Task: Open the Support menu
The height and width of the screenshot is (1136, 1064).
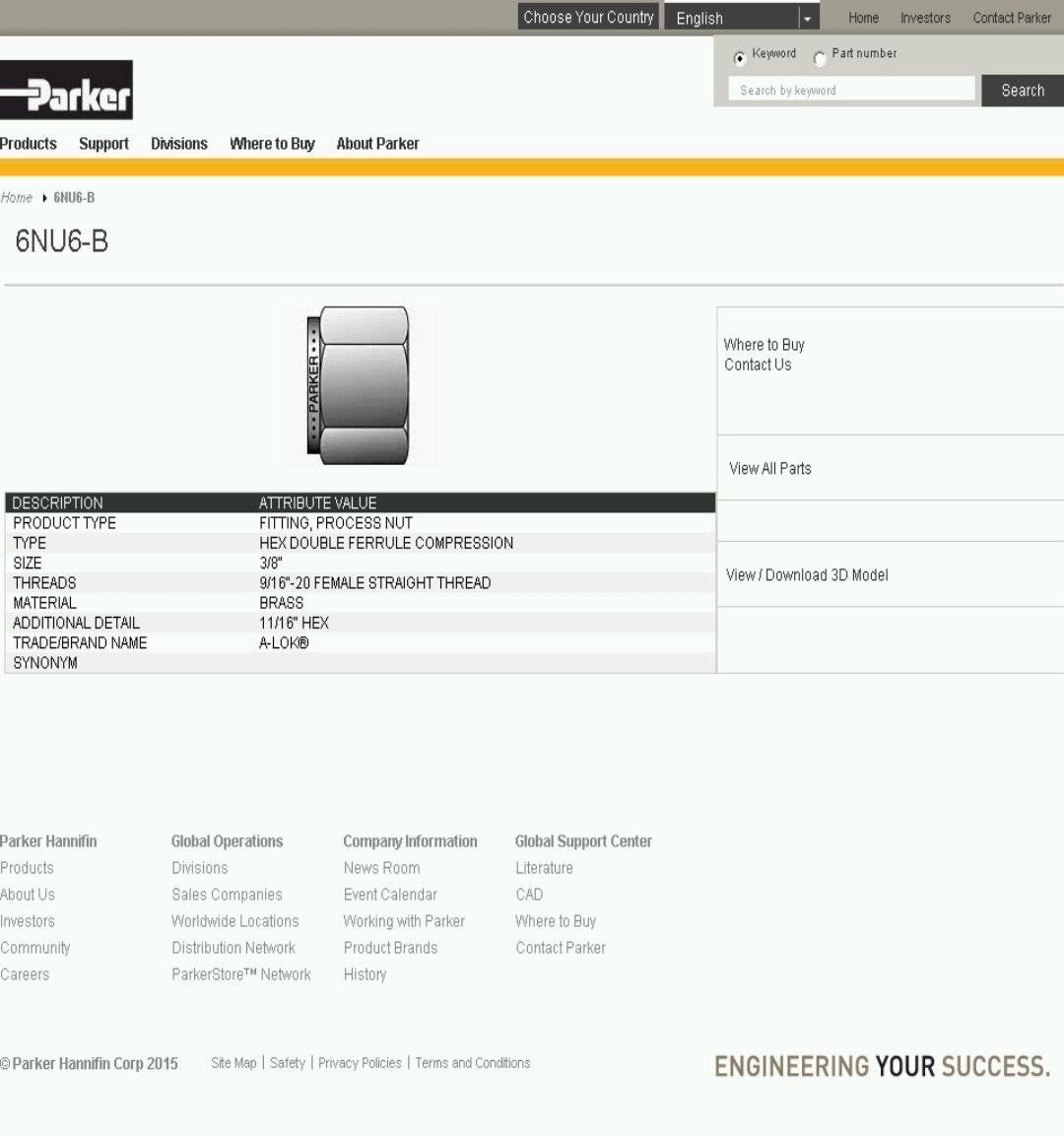Action: 103,144
